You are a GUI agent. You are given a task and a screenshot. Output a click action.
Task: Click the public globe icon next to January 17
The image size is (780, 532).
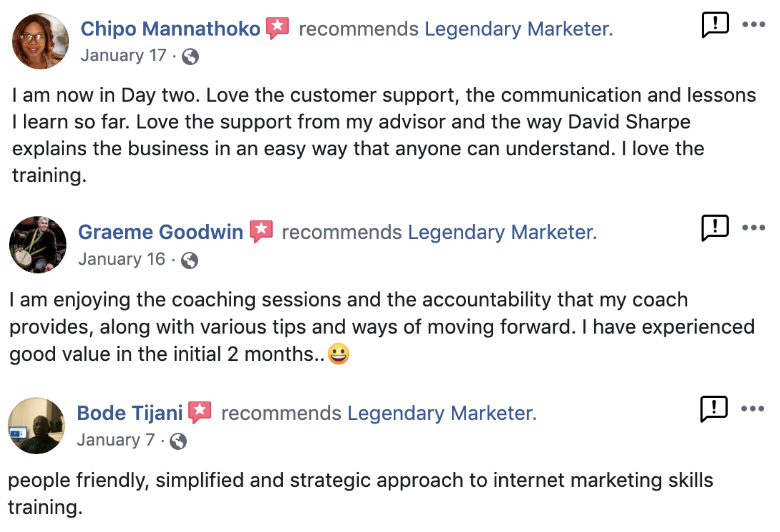pos(190,57)
